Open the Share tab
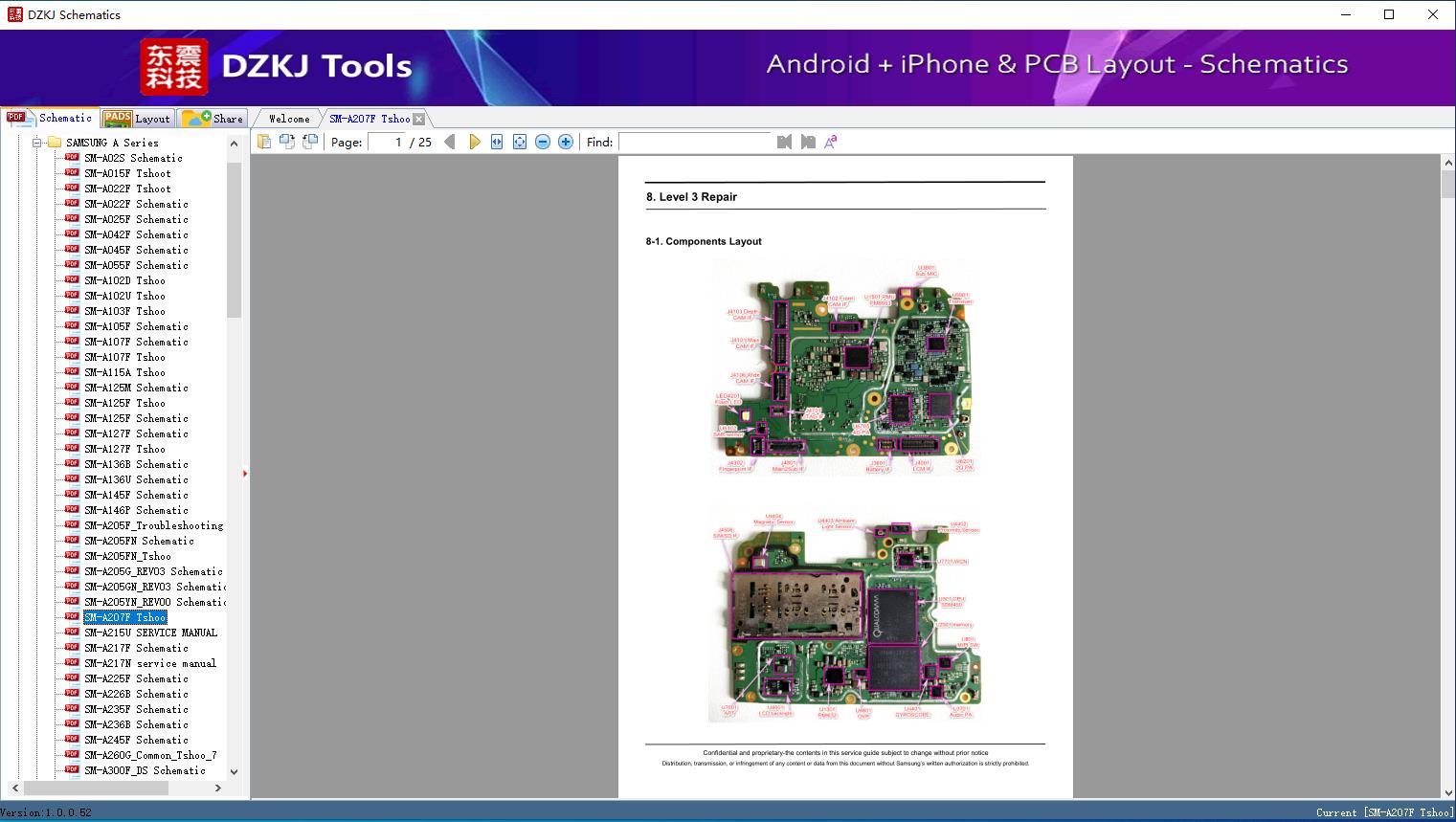 [213, 118]
